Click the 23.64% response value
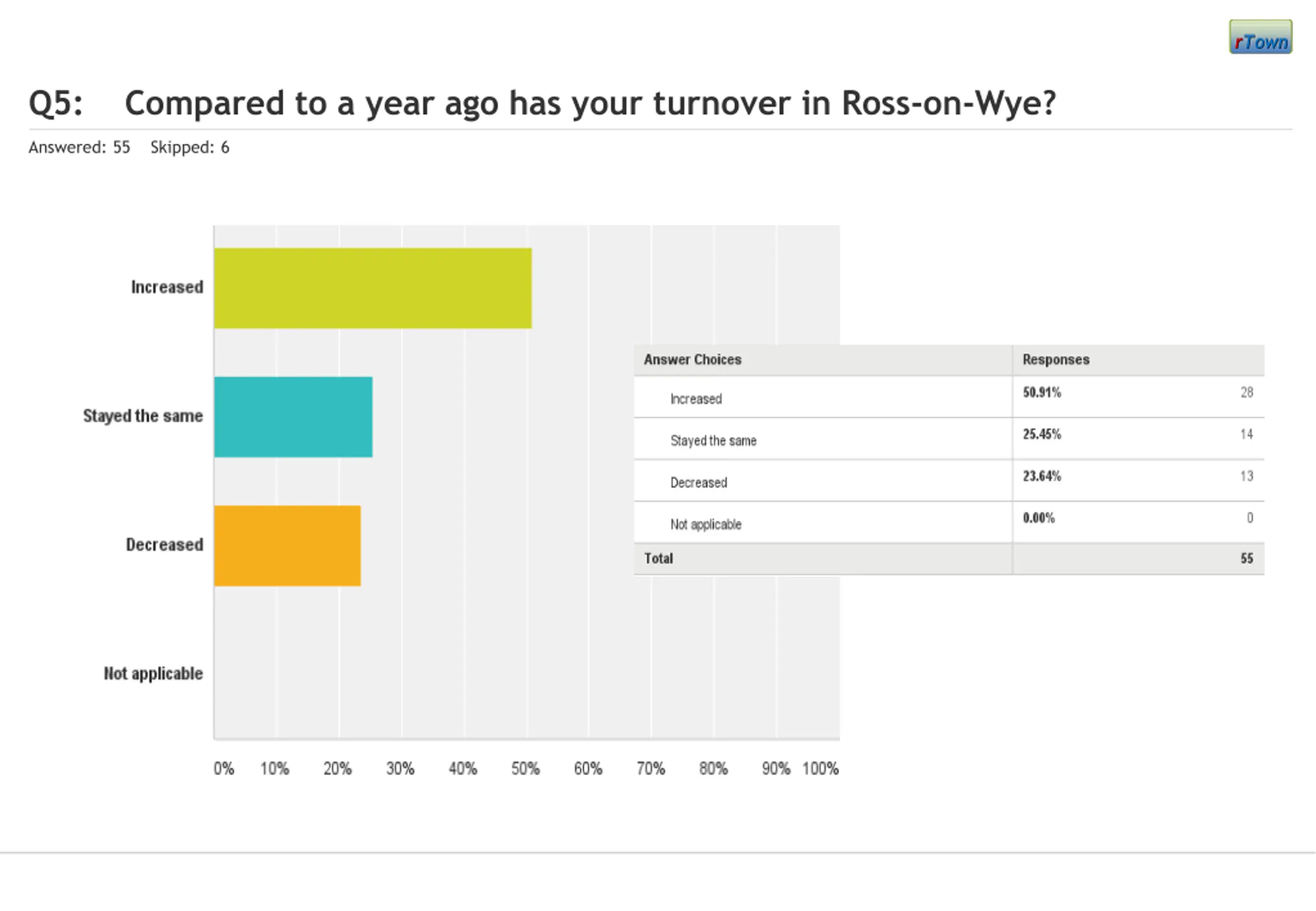 point(1041,476)
